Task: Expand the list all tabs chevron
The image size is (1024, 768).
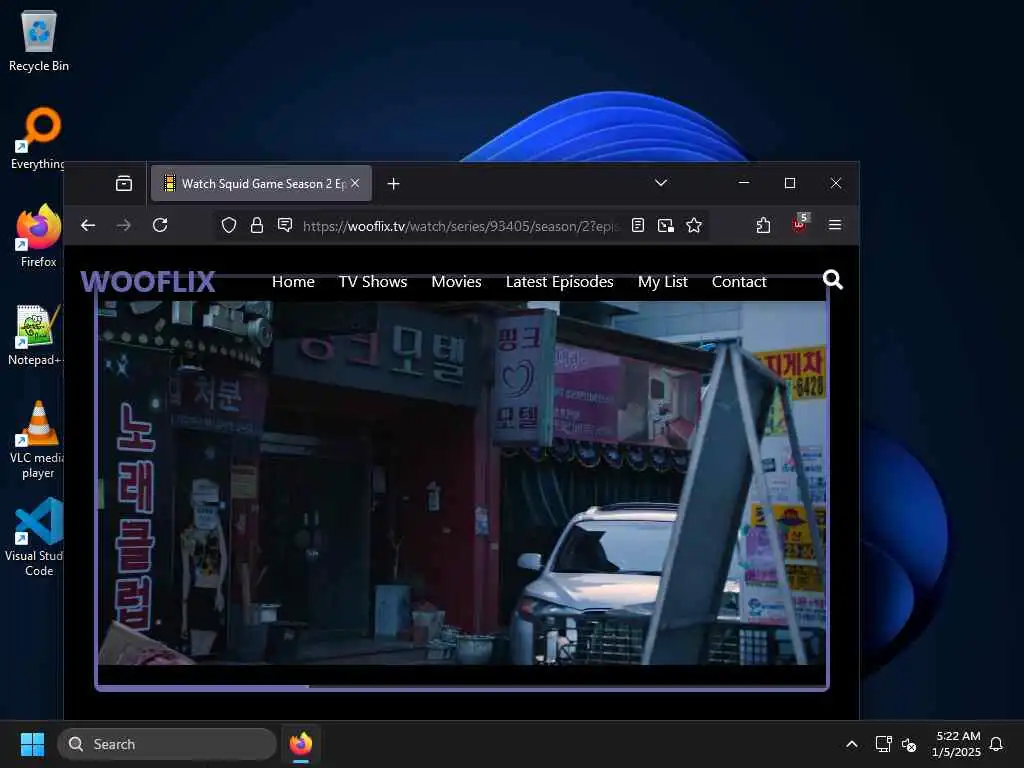Action: pyautogui.click(x=661, y=183)
